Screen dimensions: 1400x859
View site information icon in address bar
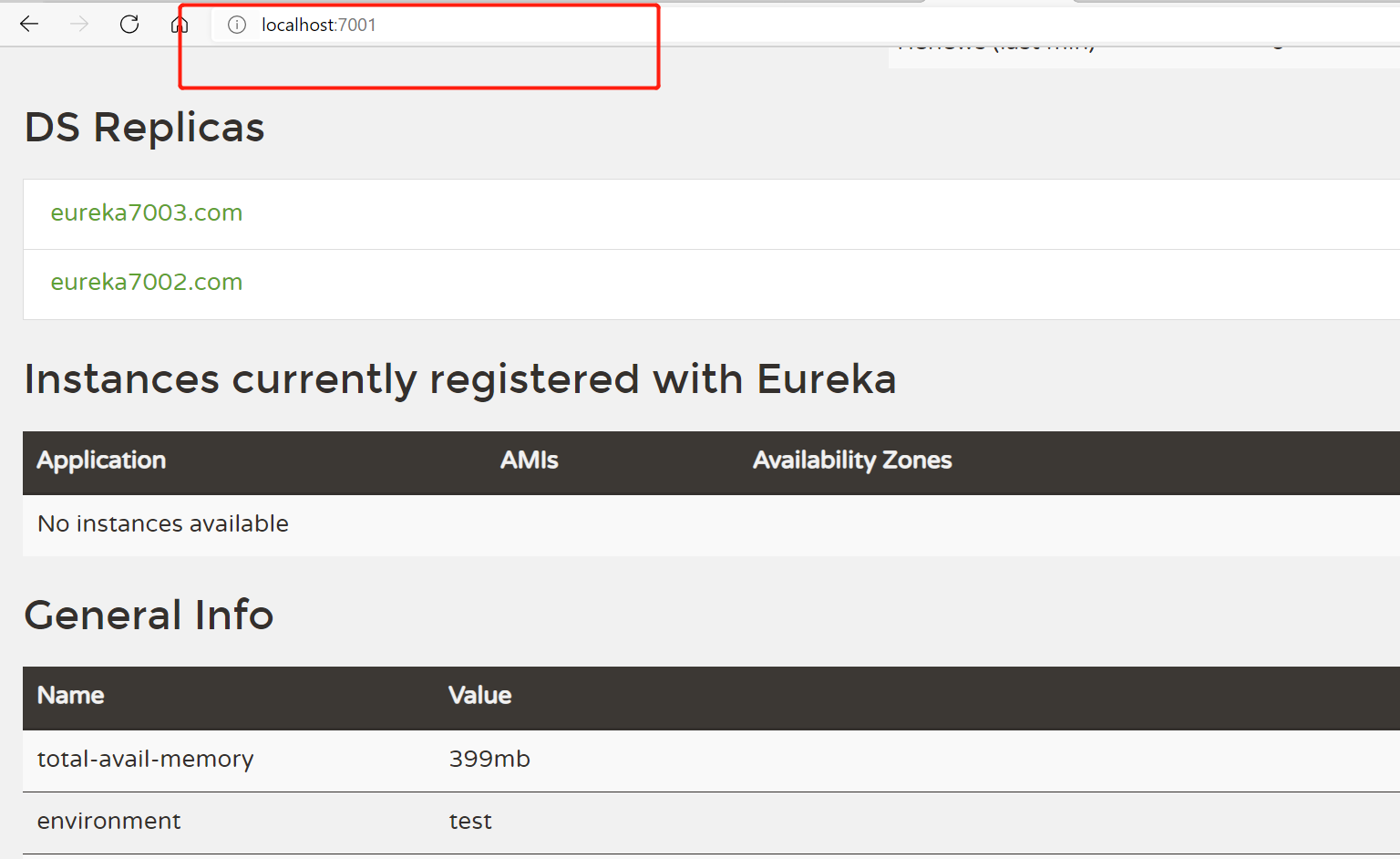[x=237, y=25]
